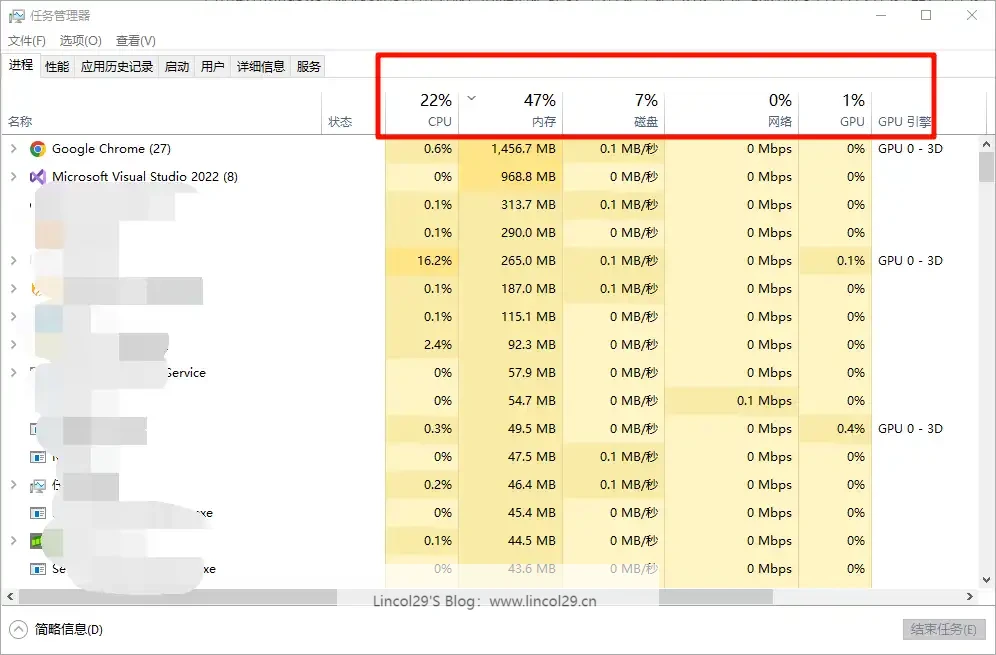
Task: Open the 文件(F) menu
Action: point(27,41)
